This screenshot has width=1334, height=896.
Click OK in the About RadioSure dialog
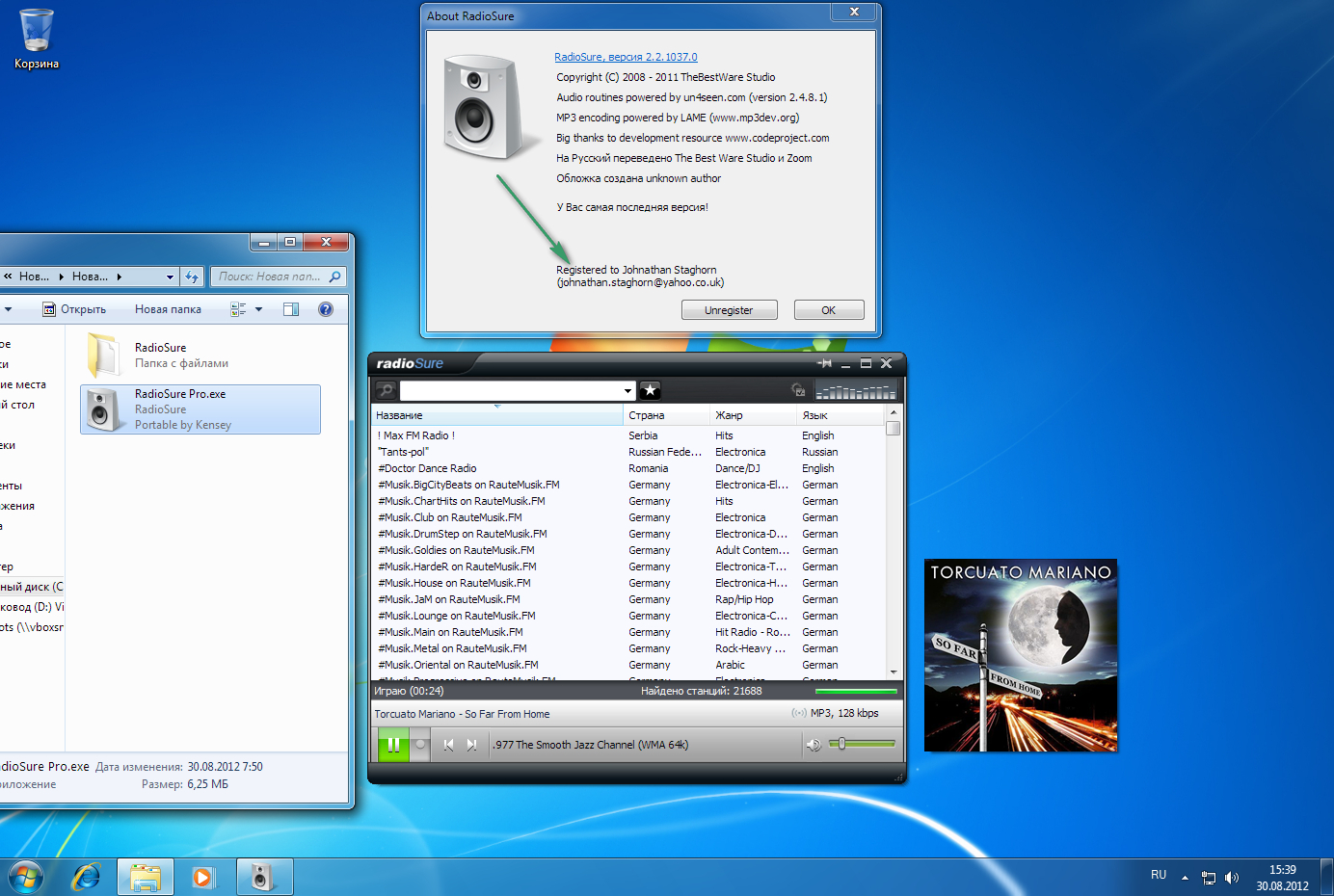click(828, 310)
